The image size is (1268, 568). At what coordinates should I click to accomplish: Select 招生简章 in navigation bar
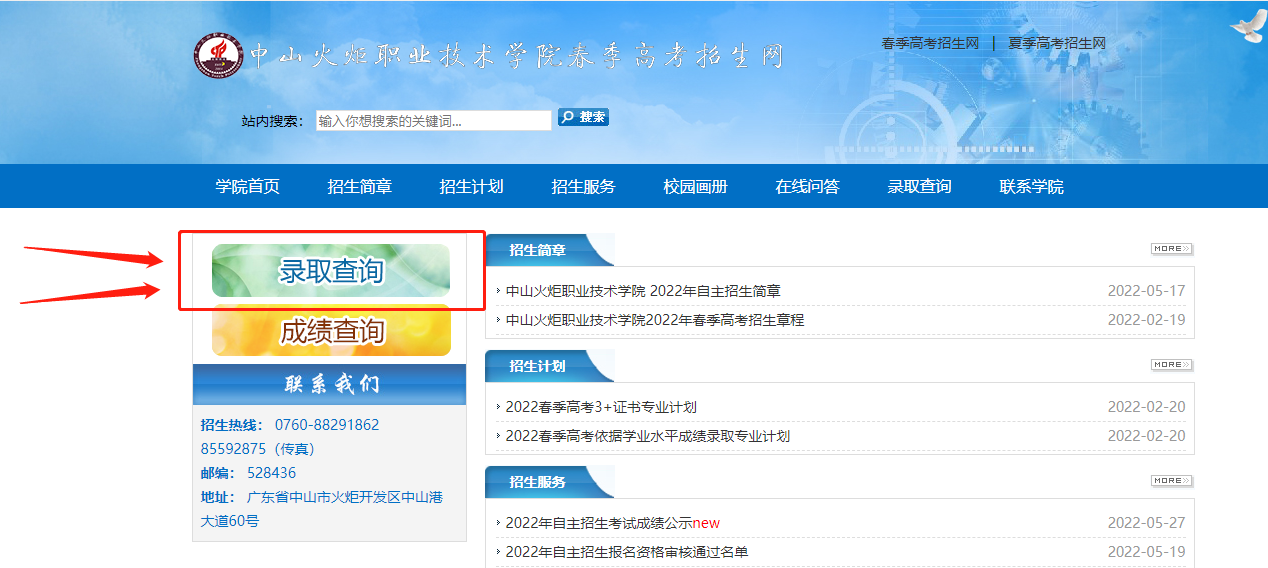[360, 187]
